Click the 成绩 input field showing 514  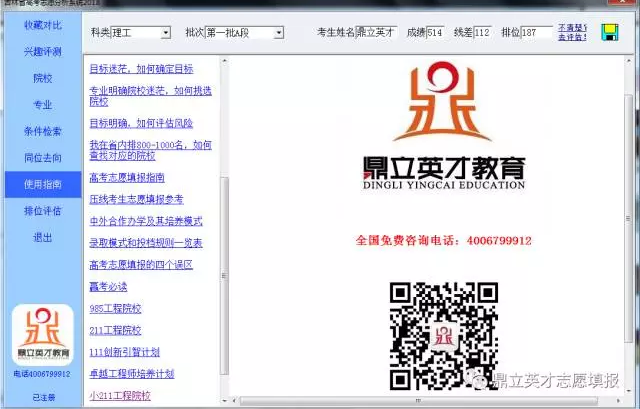click(435, 33)
